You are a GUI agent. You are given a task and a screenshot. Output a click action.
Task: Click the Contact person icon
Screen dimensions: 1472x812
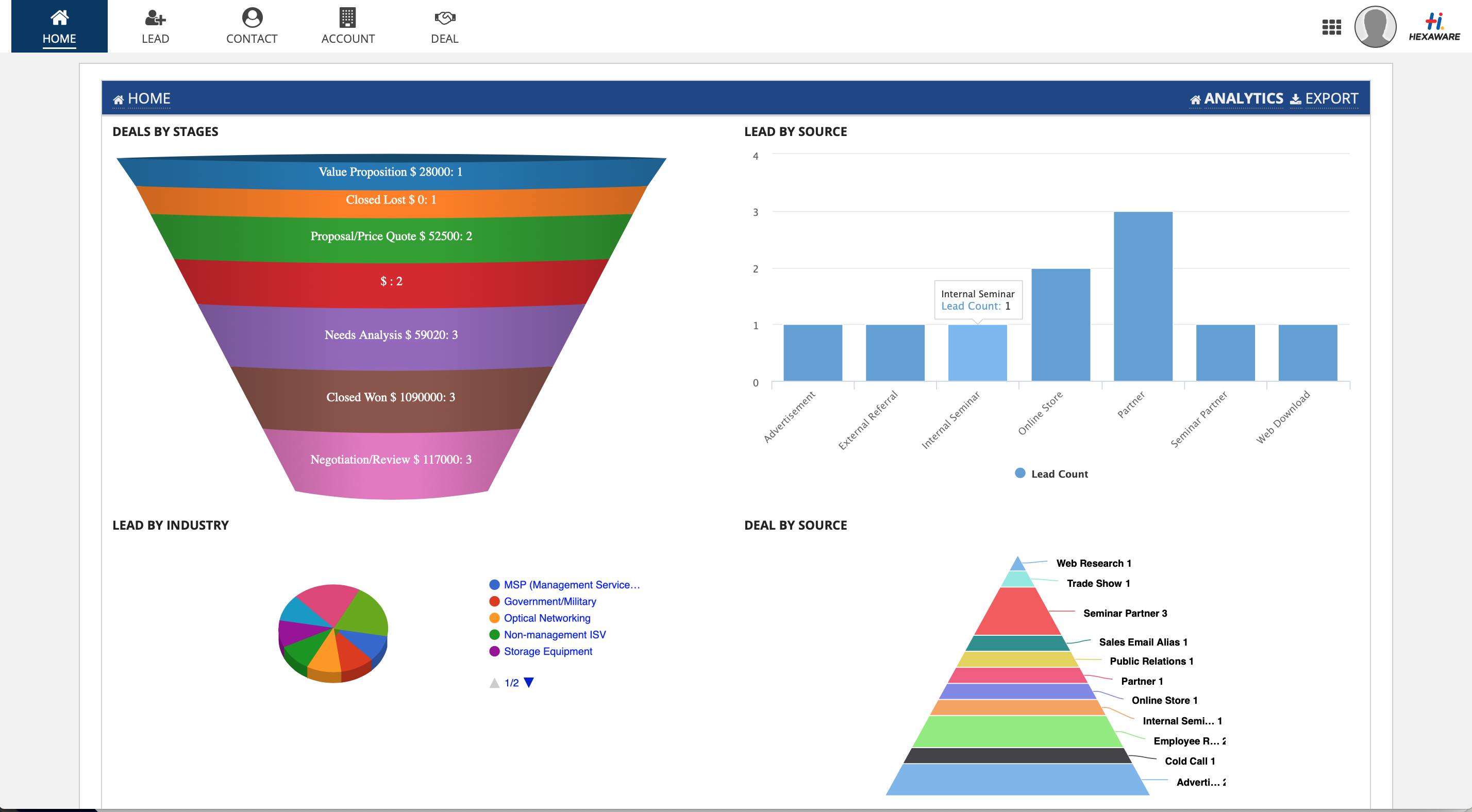(252, 18)
